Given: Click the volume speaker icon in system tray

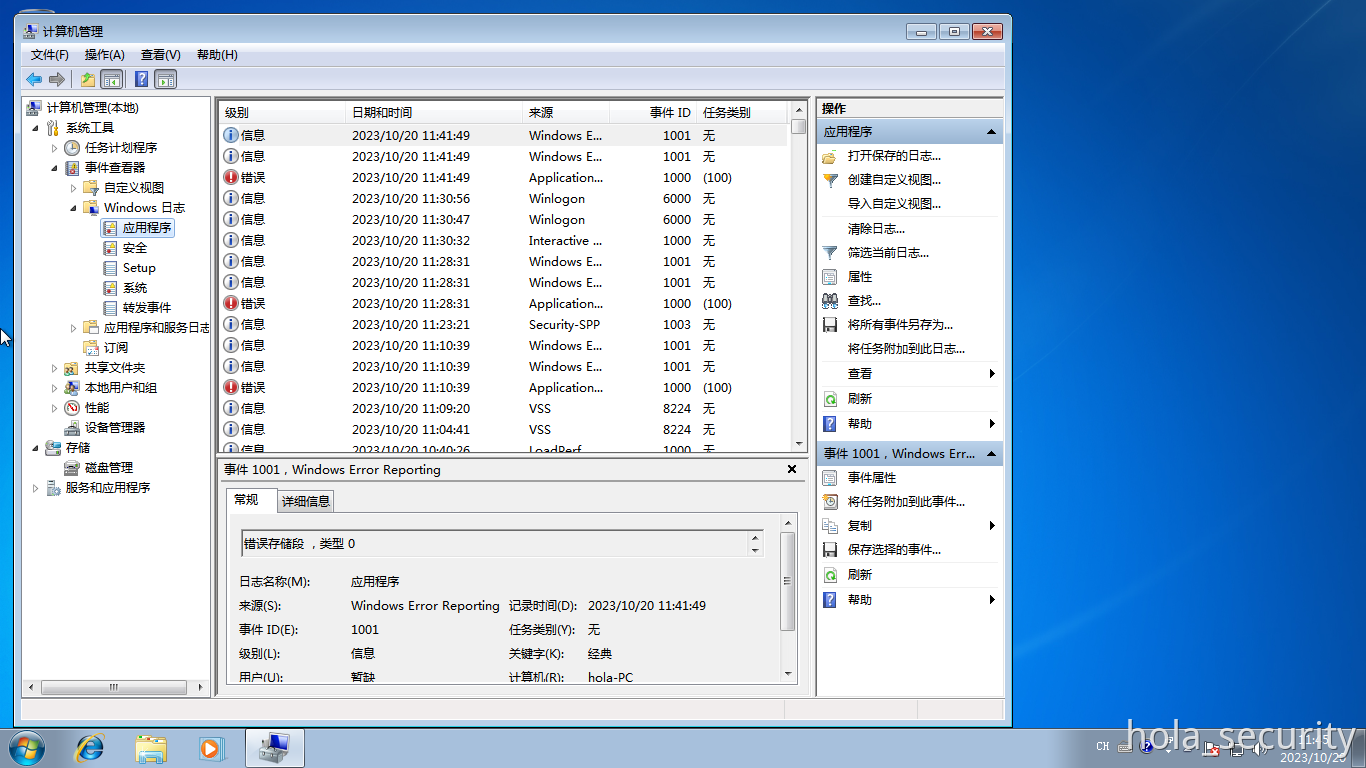Looking at the screenshot, I should (1258, 747).
